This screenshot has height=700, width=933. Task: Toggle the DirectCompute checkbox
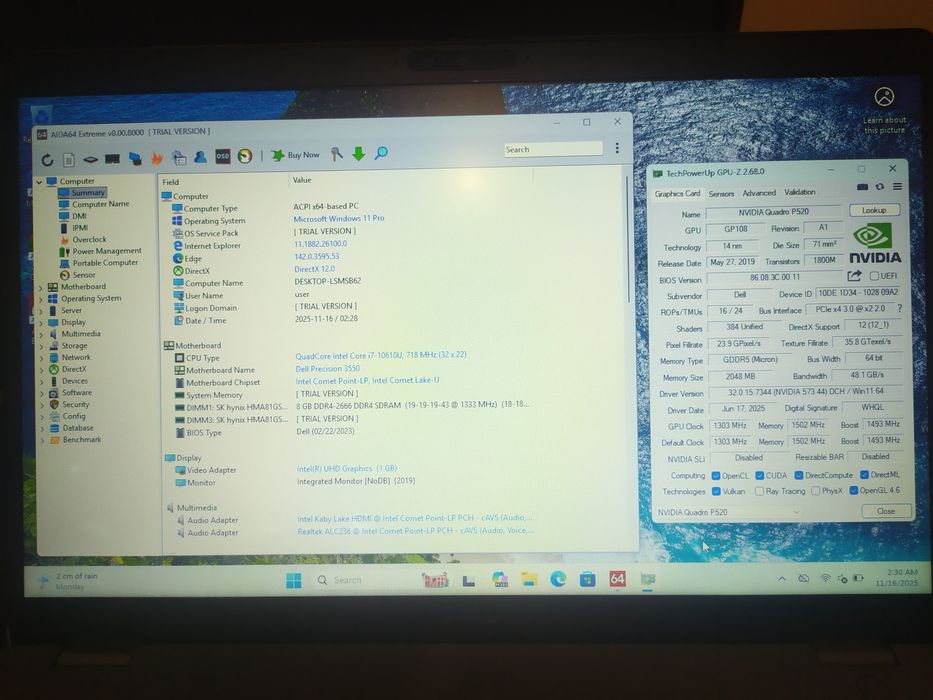point(799,475)
